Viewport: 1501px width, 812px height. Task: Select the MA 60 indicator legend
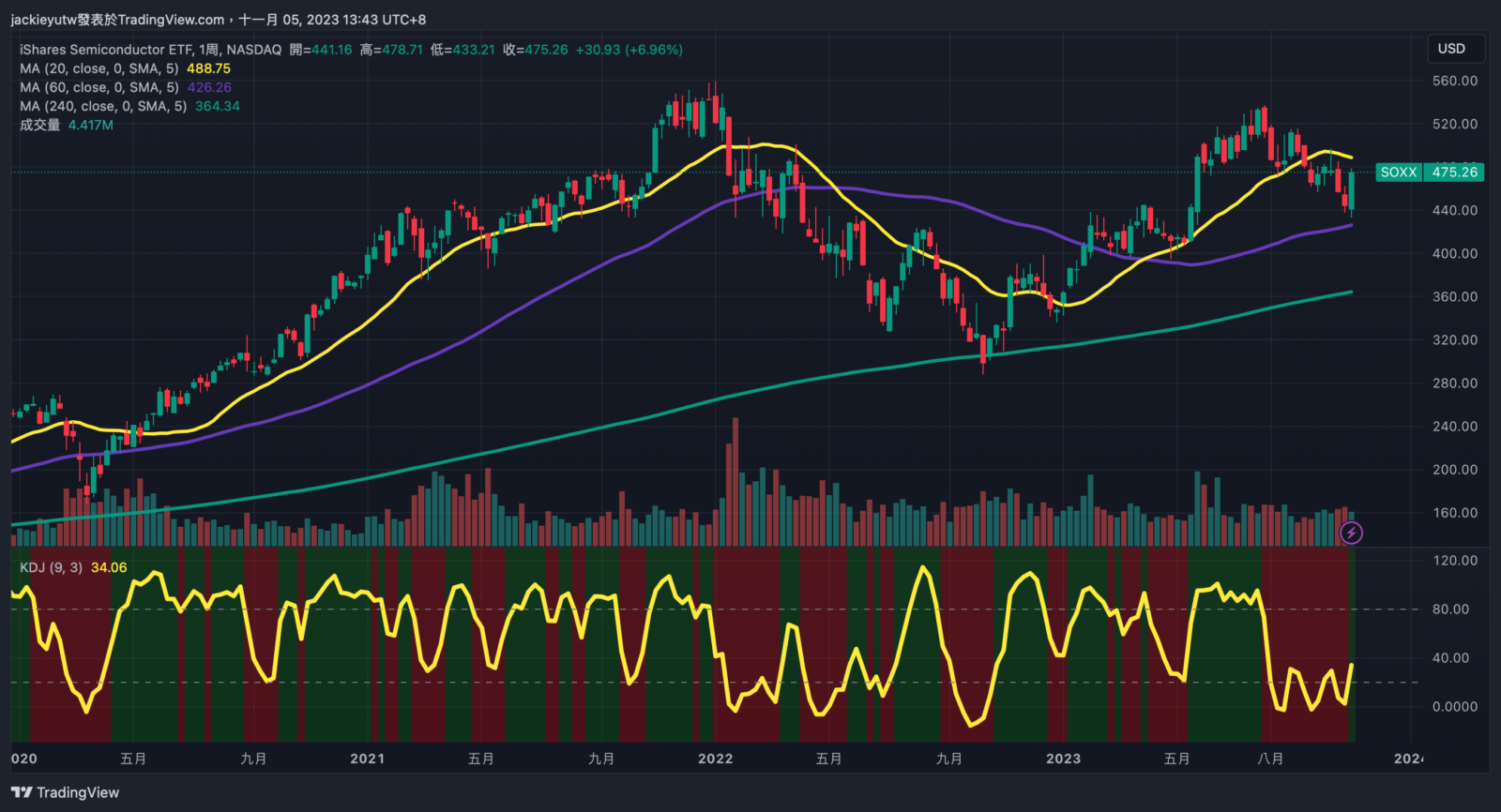(99, 87)
